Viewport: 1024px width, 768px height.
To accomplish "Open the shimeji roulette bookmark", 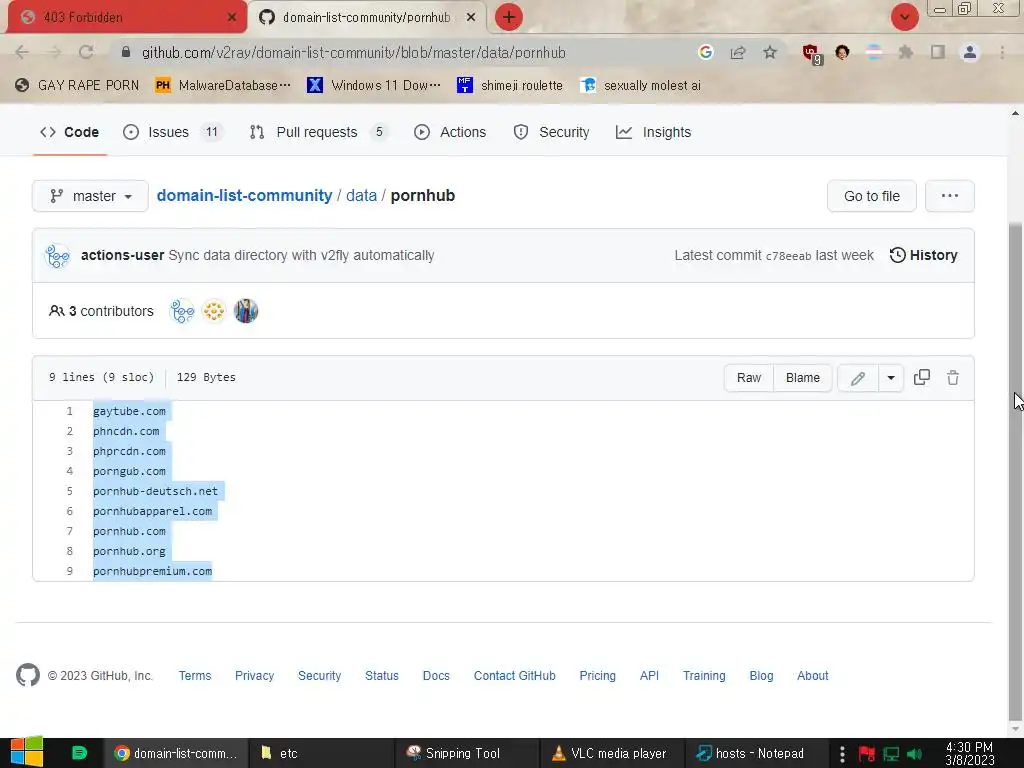I will coord(510,85).
